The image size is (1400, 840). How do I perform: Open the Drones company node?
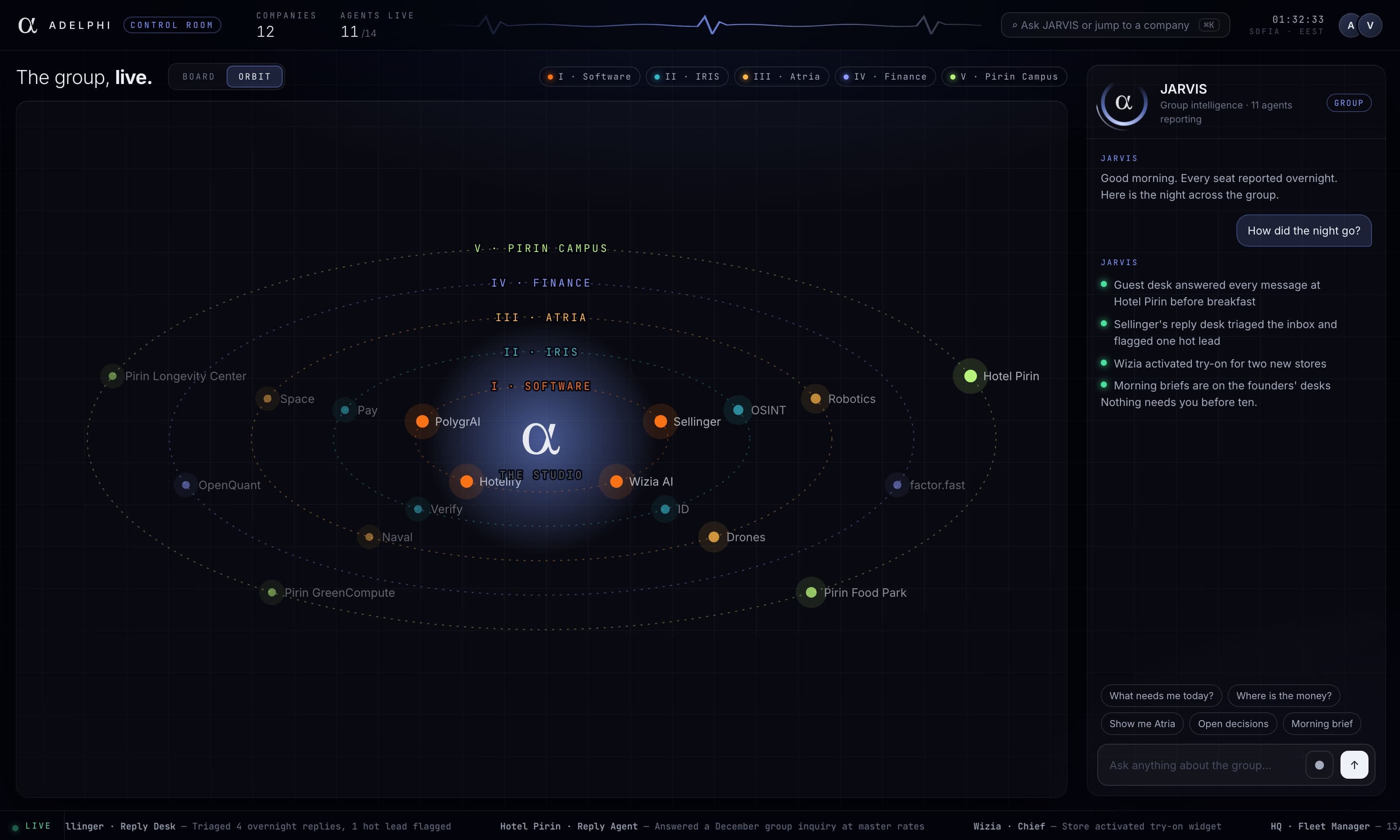pos(714,537)
